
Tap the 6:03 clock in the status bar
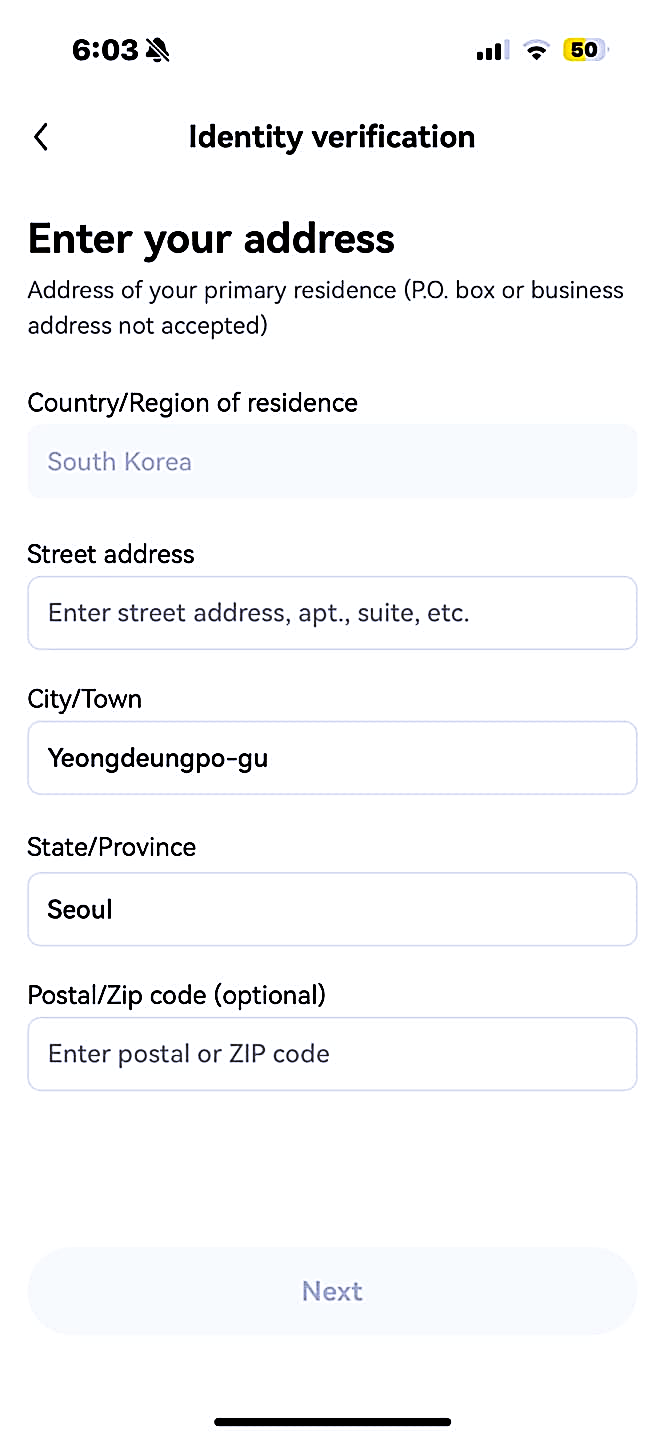105,50
